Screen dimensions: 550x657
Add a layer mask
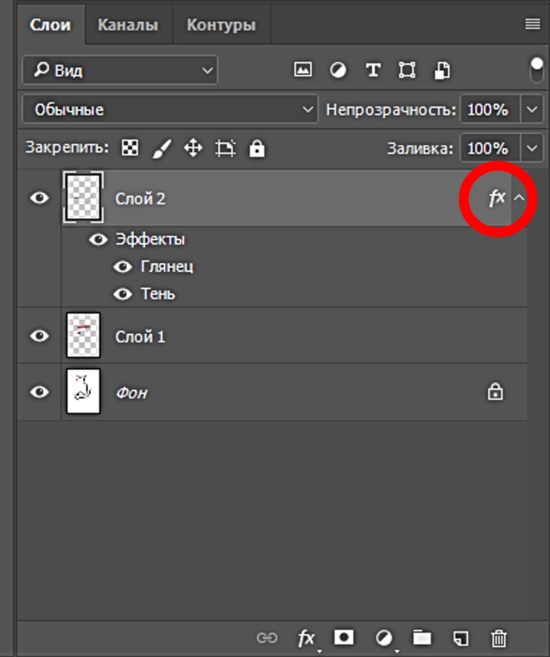coord(343,637)
